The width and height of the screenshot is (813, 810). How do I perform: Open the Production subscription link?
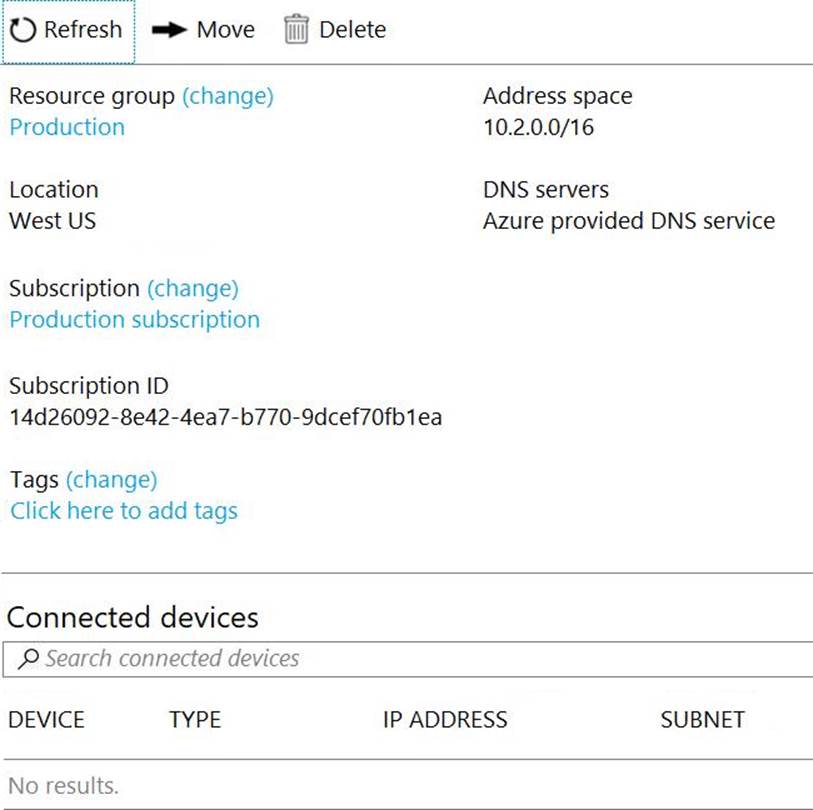134,320
